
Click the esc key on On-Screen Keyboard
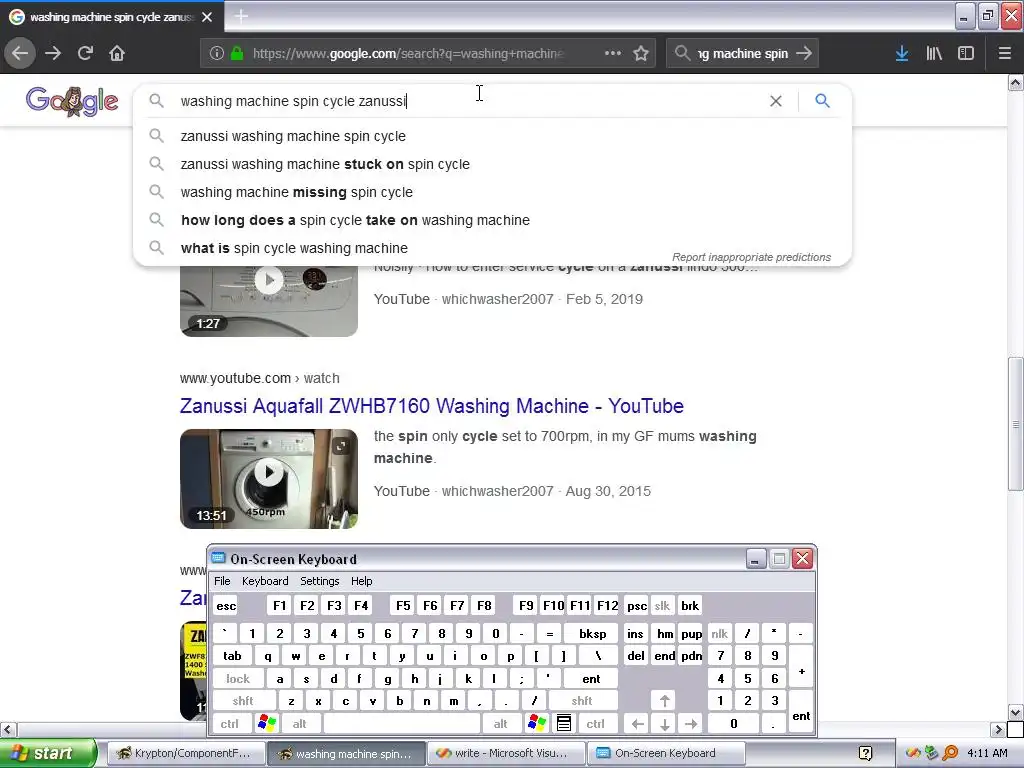coord(226,606)
